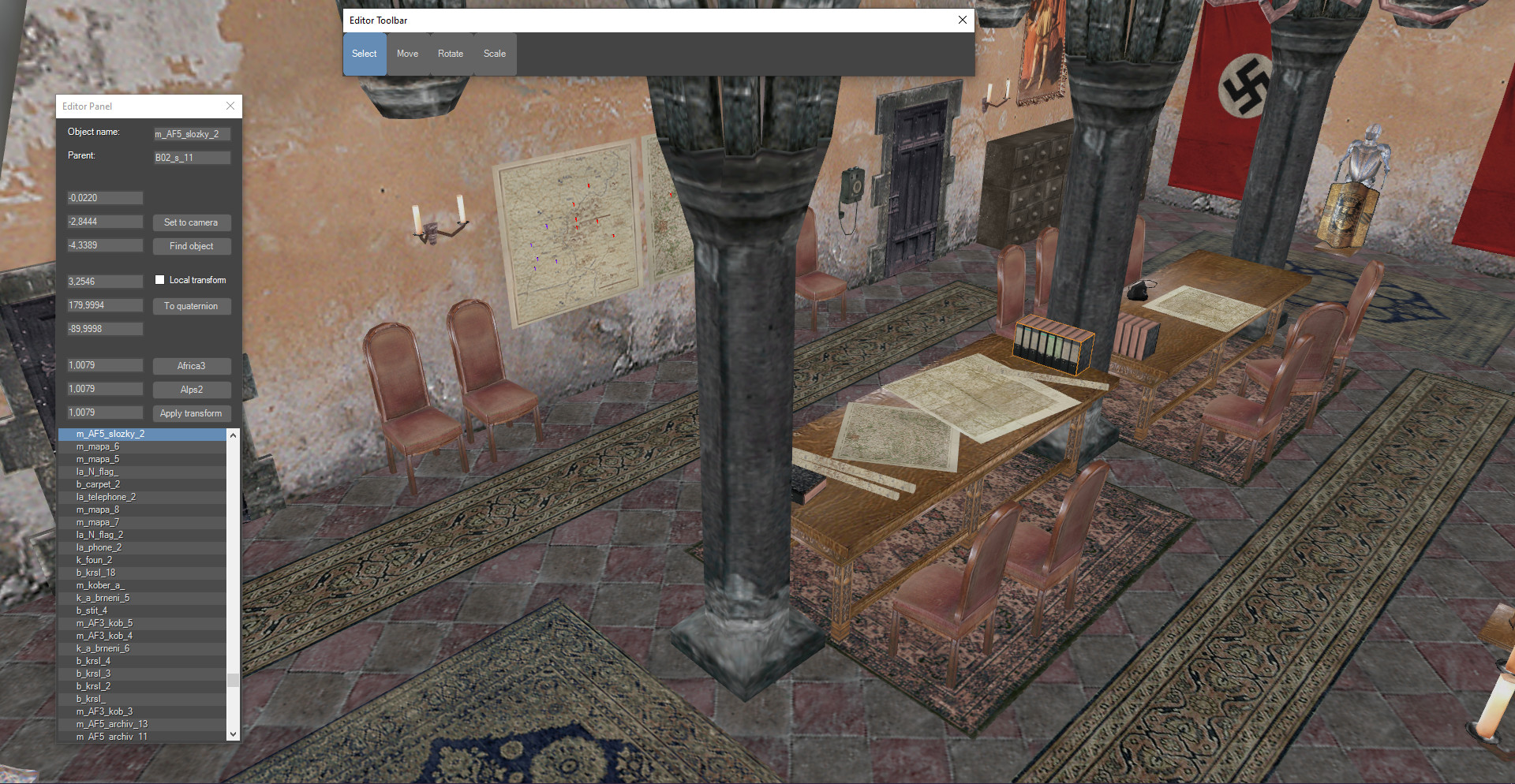
Task: Select la_telephone_2 in object list
Action: 143,497
